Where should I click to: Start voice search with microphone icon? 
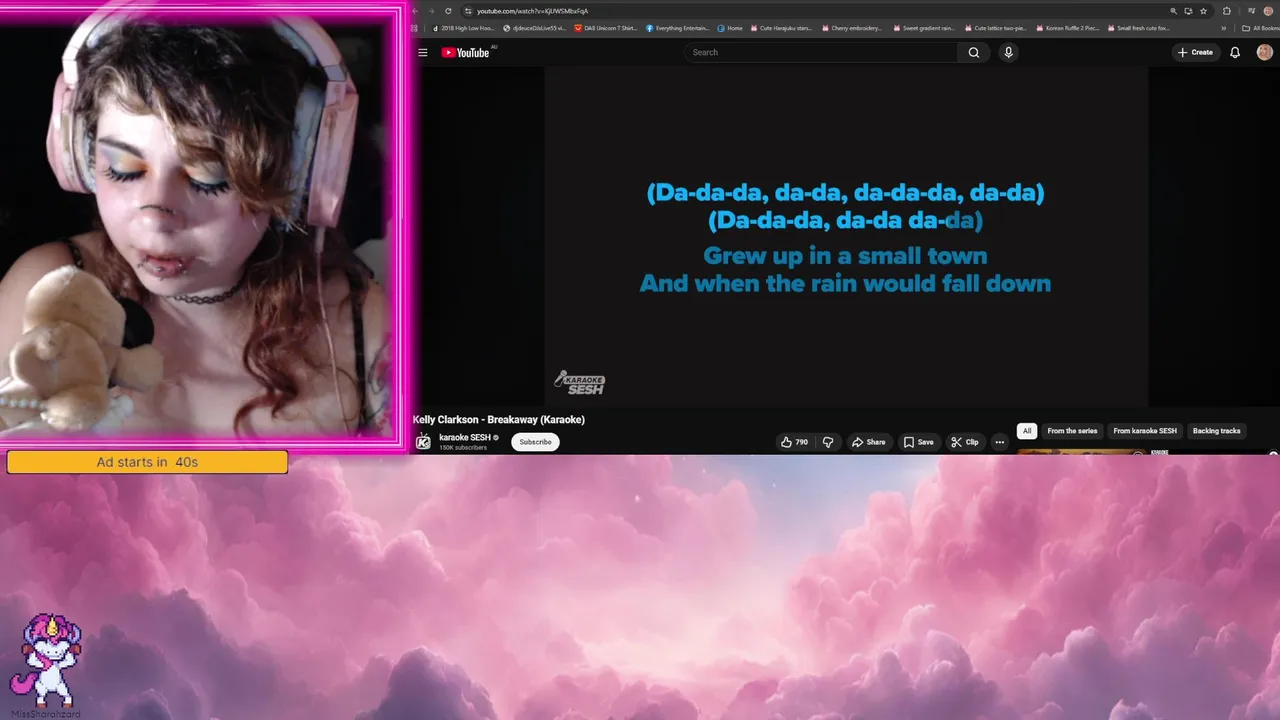pyautogui.click(x=1008, y=52)
